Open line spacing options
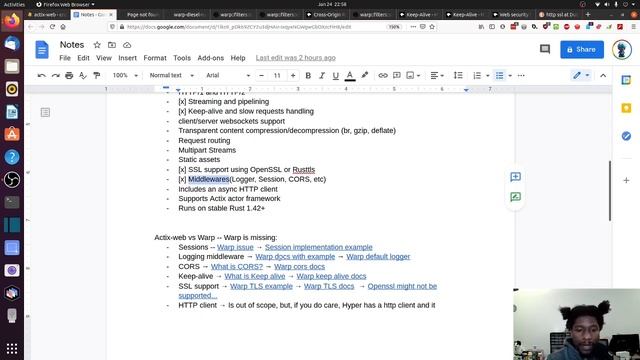 pyautogui.click(x=458, y=76)
